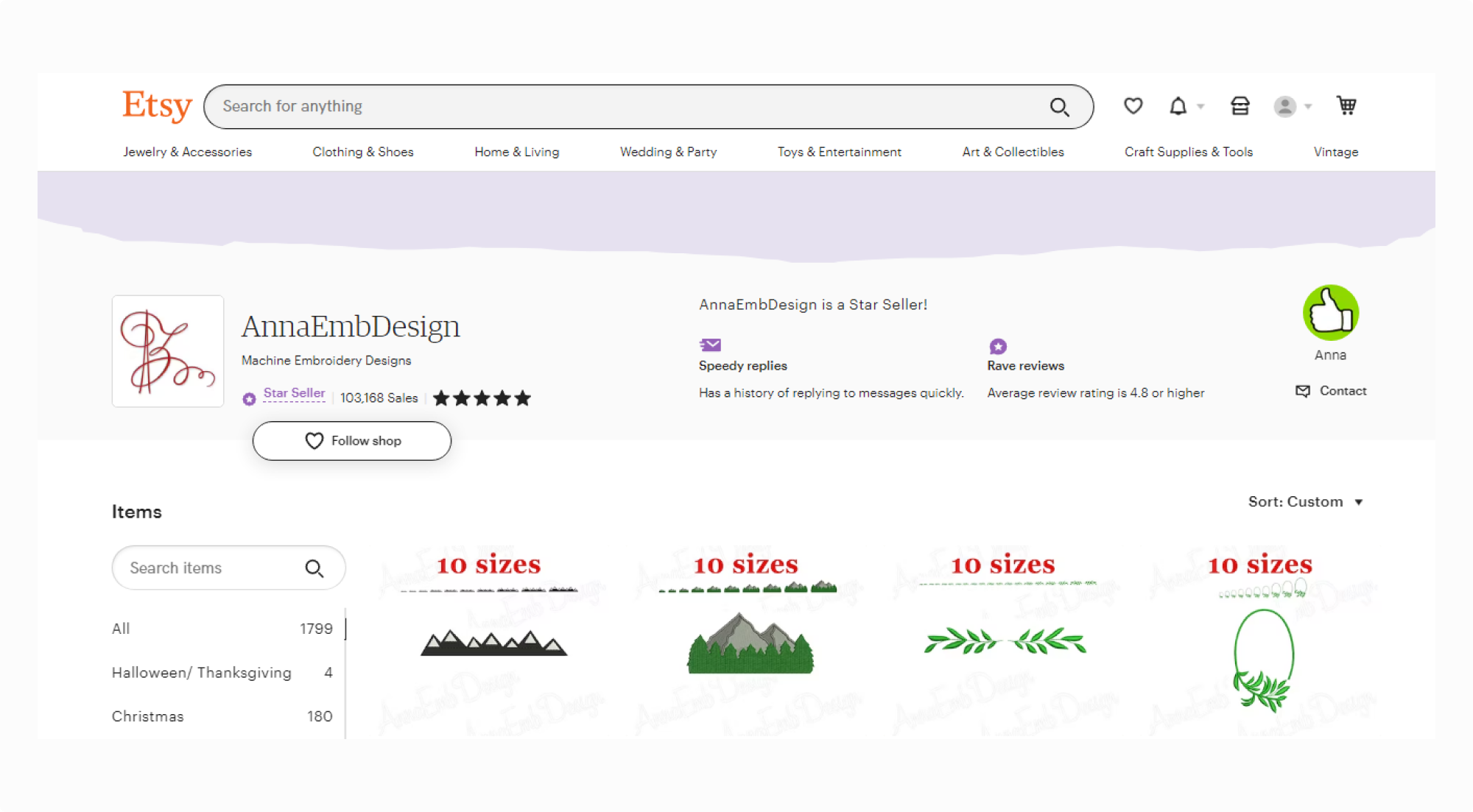This screenshot has width=1473, height=812.
Task: Click the Search items magnifier icon
Action: tap(314, 568)
